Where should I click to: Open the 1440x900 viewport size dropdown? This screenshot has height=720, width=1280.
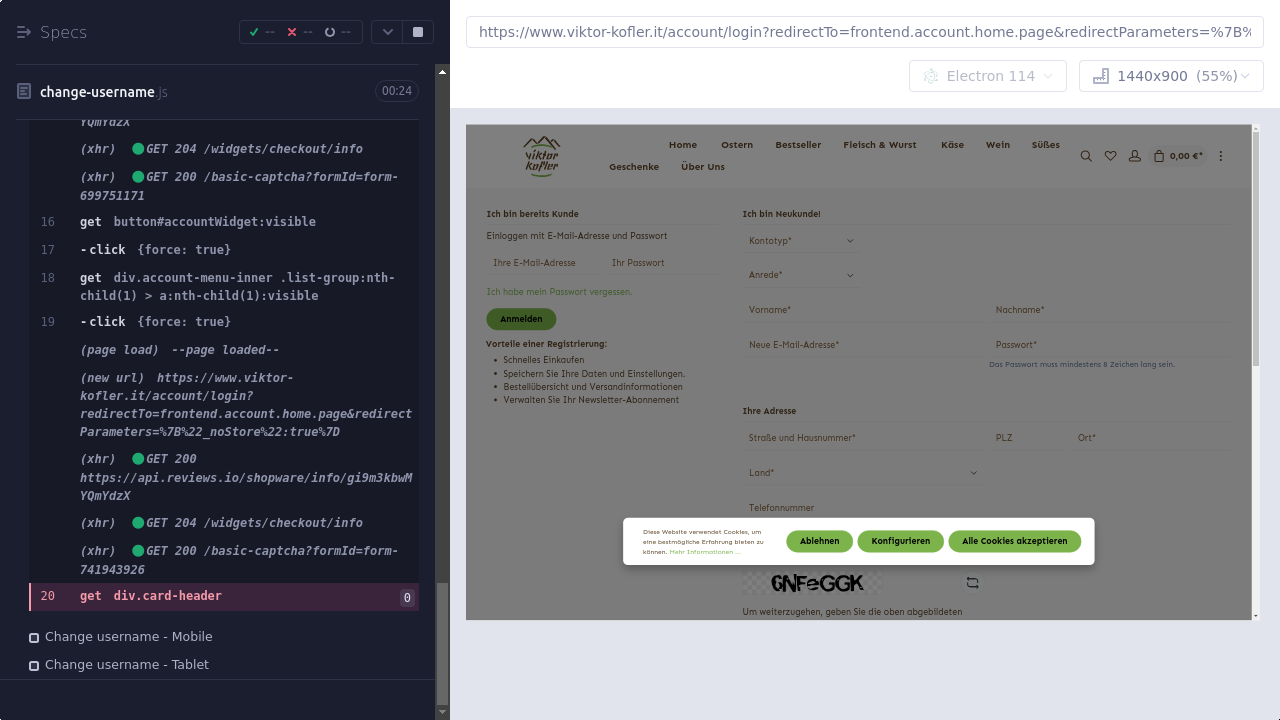tap(1170, 76)
